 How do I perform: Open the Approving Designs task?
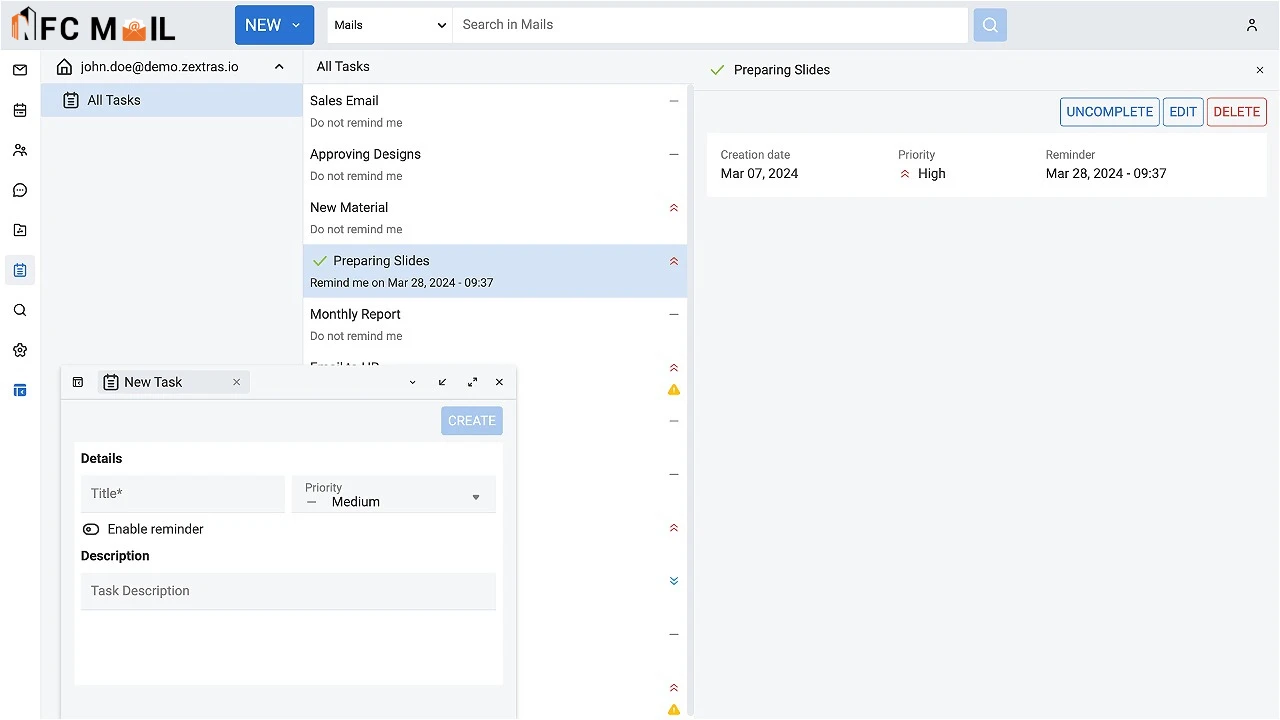click(x=495, y=164)
